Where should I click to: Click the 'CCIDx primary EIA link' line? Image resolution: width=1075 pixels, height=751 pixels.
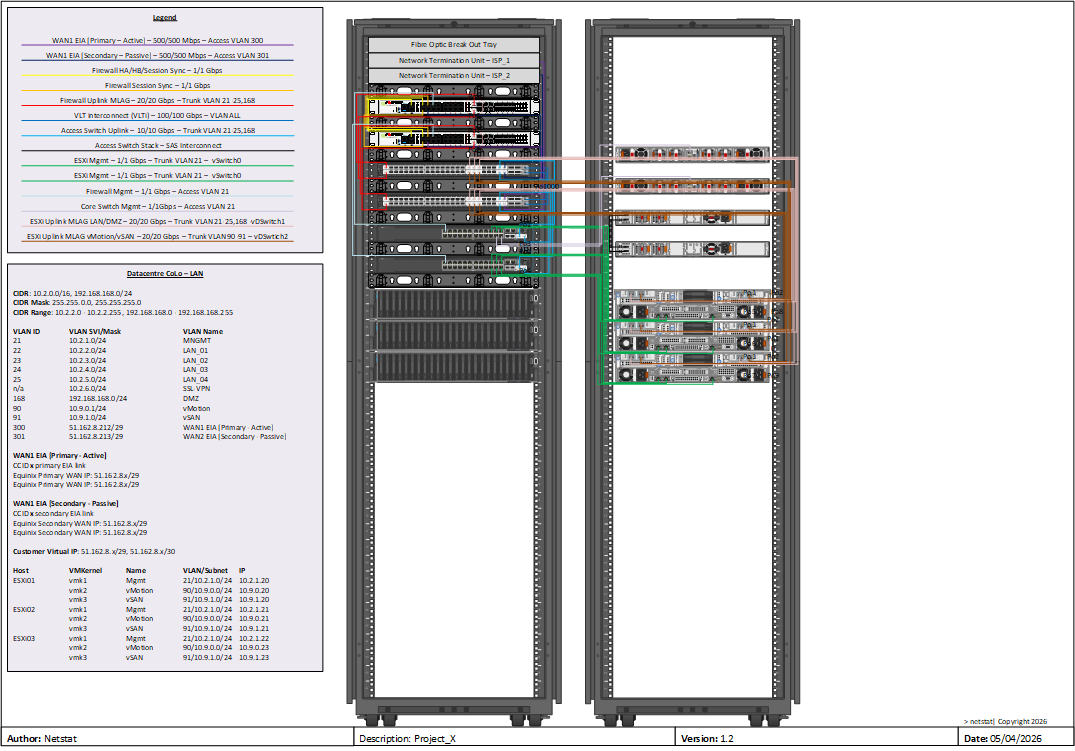(x=49, y=466)
